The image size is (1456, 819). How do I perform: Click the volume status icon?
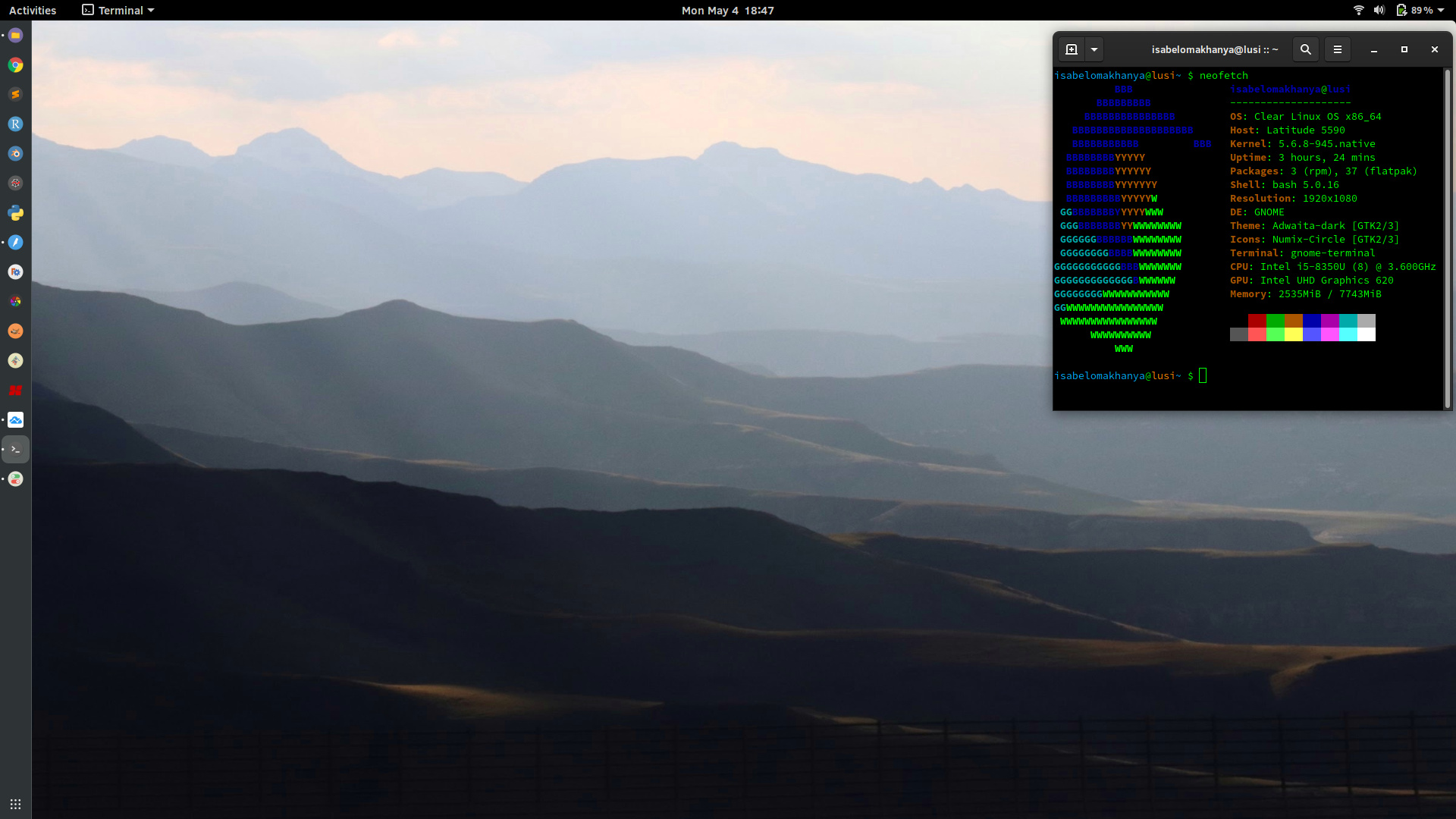tap(1379, 11)
